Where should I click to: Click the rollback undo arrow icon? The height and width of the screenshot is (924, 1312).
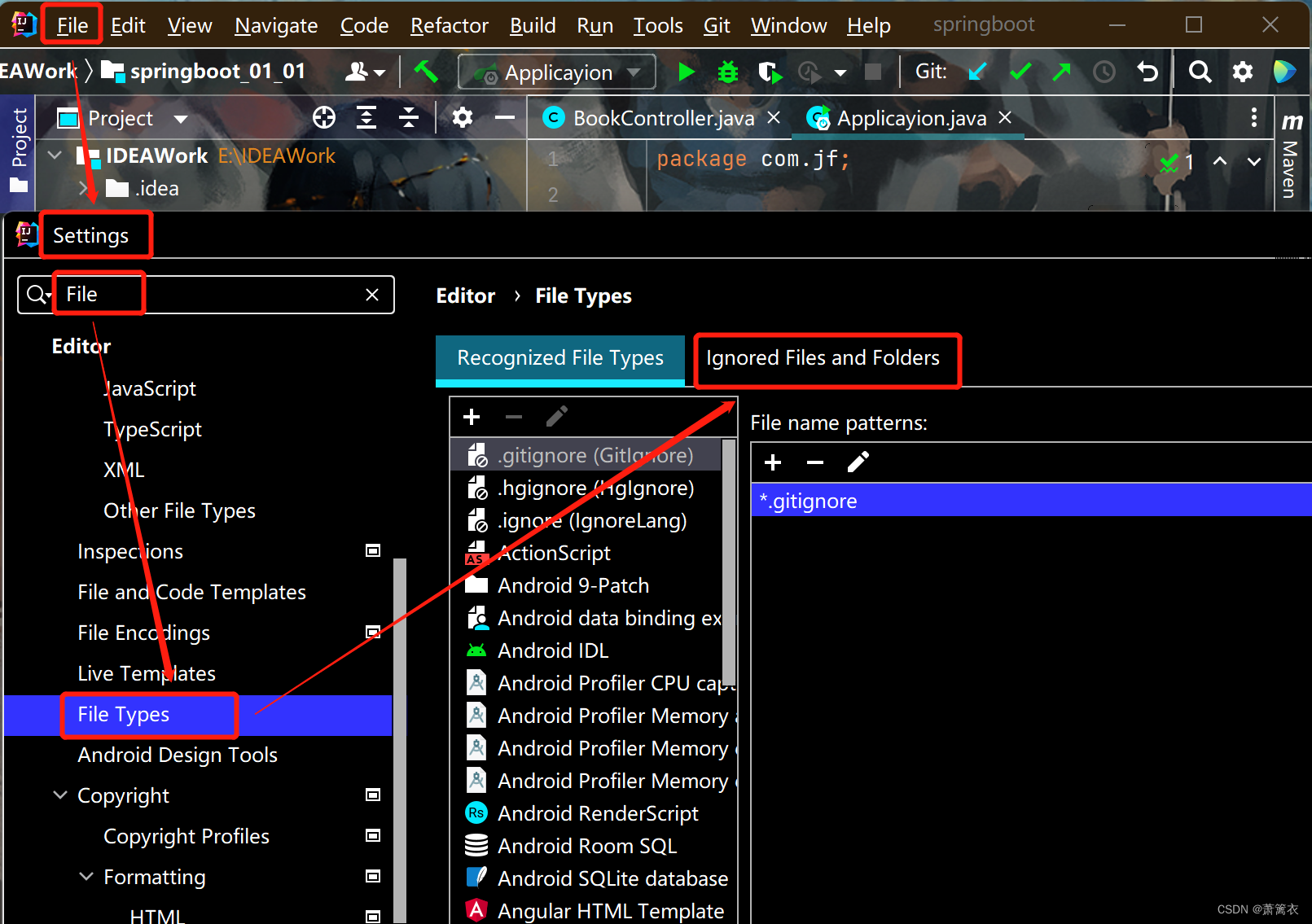[x=1147, y=72]
